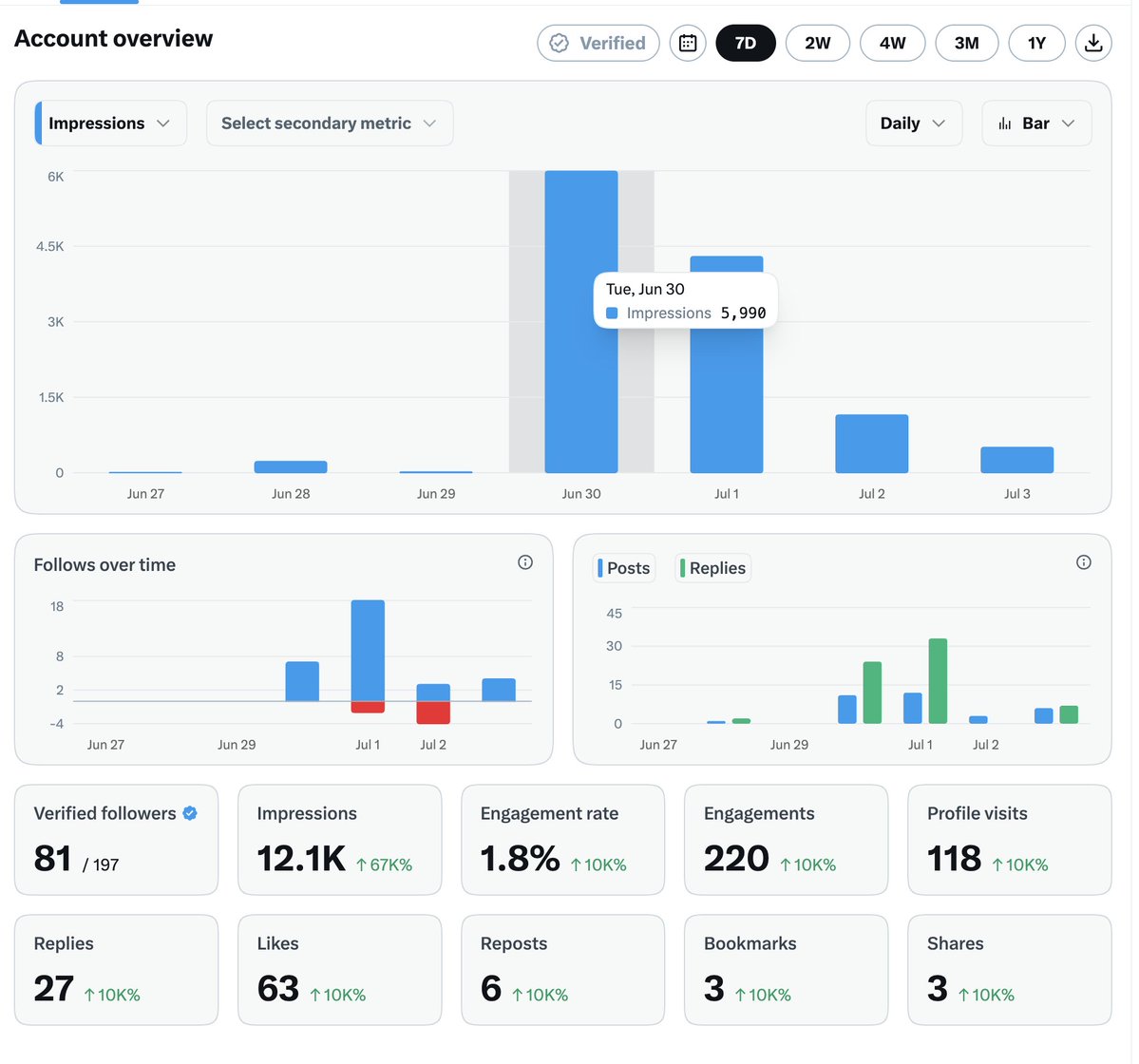This screenshot has height=1064, width=1139.
Task: Click the tallest green replies bar
Action: coord(938,681)
